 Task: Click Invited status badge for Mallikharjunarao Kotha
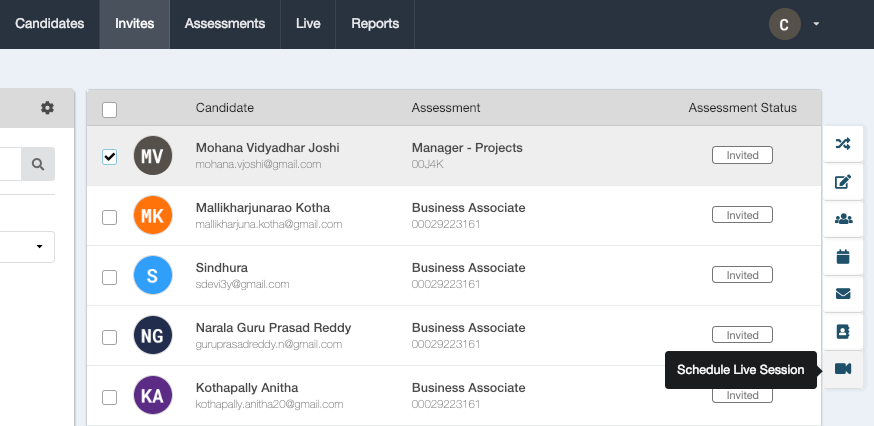point(742,215)
